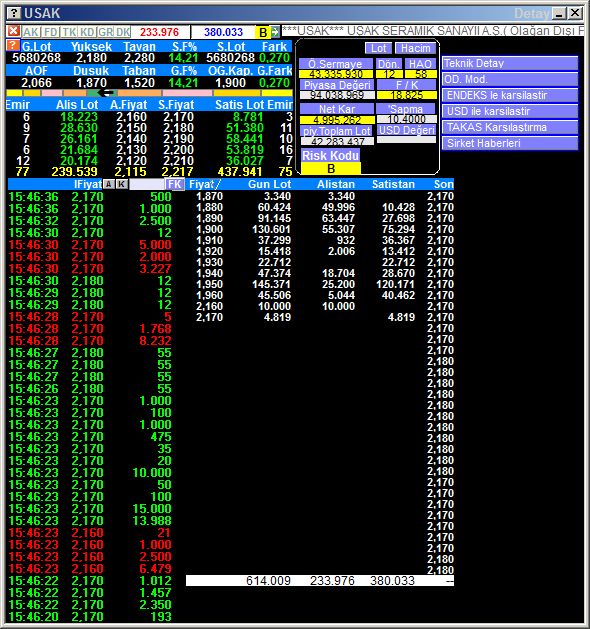Click the 'Sapma label
Screen dimensions: 590x629
click(405, 109)
